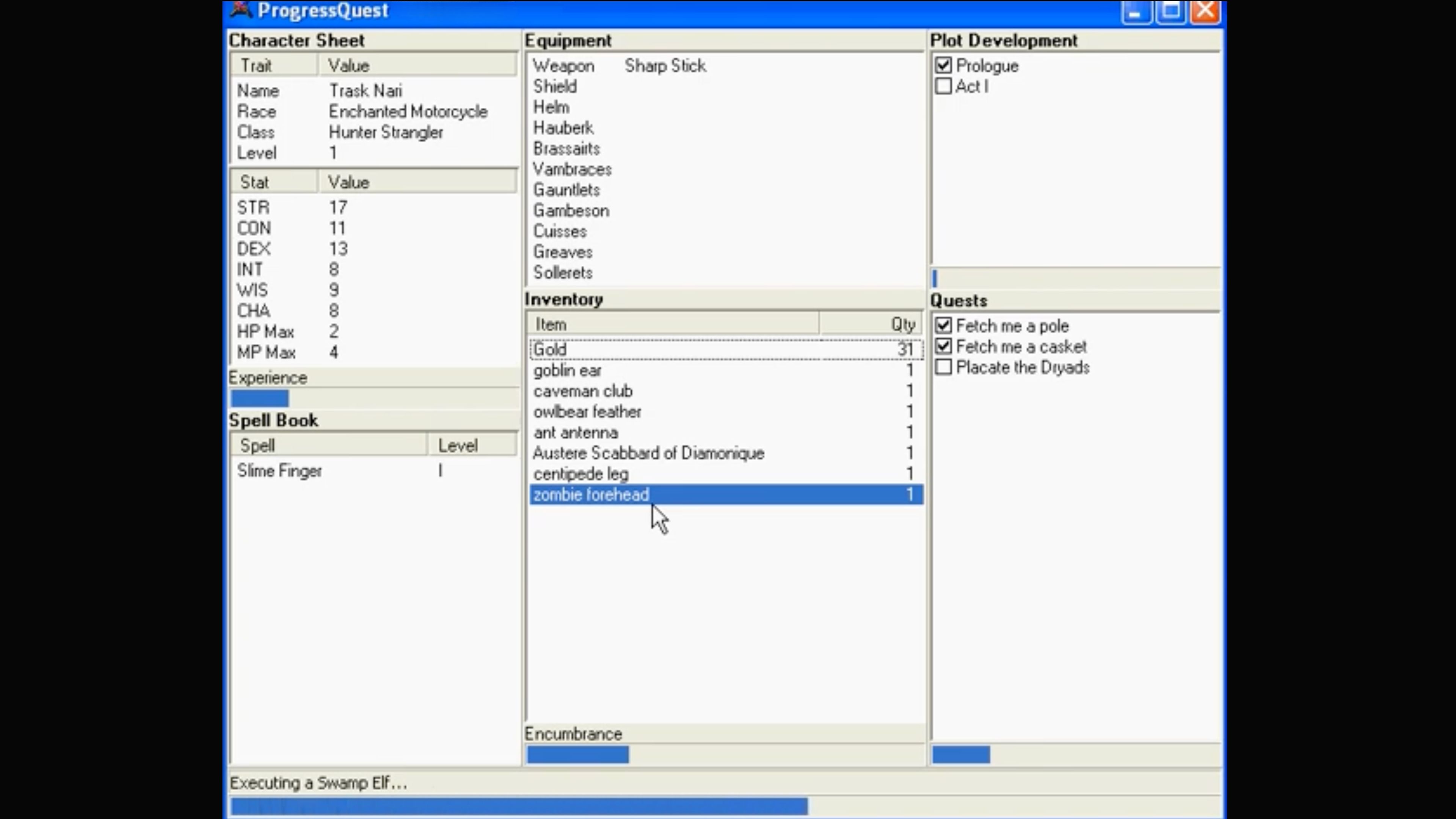Click the Stat column header

coord(274,182)
